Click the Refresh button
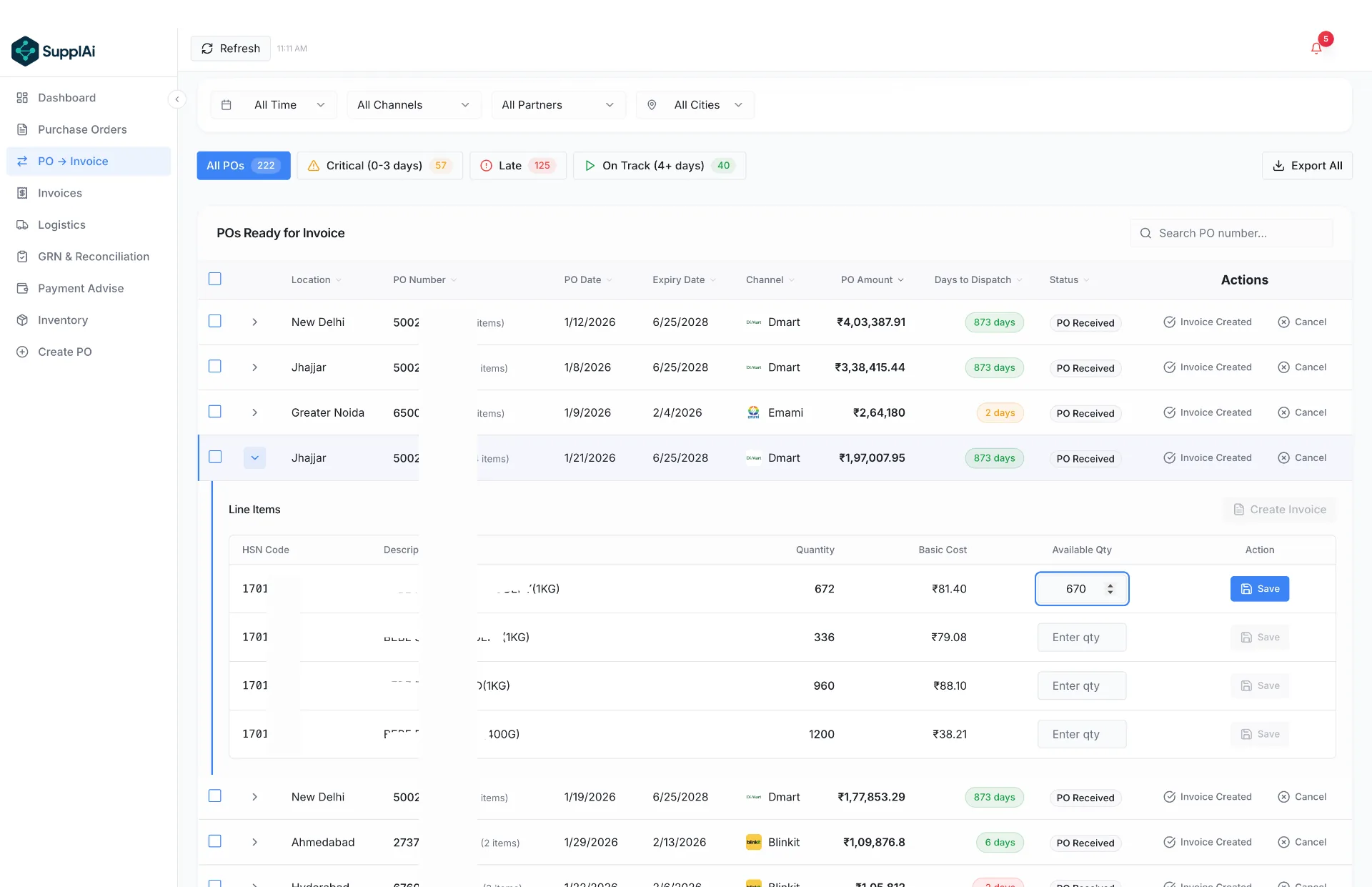This screenshot has width=1372, height=887. click(231, 49)
